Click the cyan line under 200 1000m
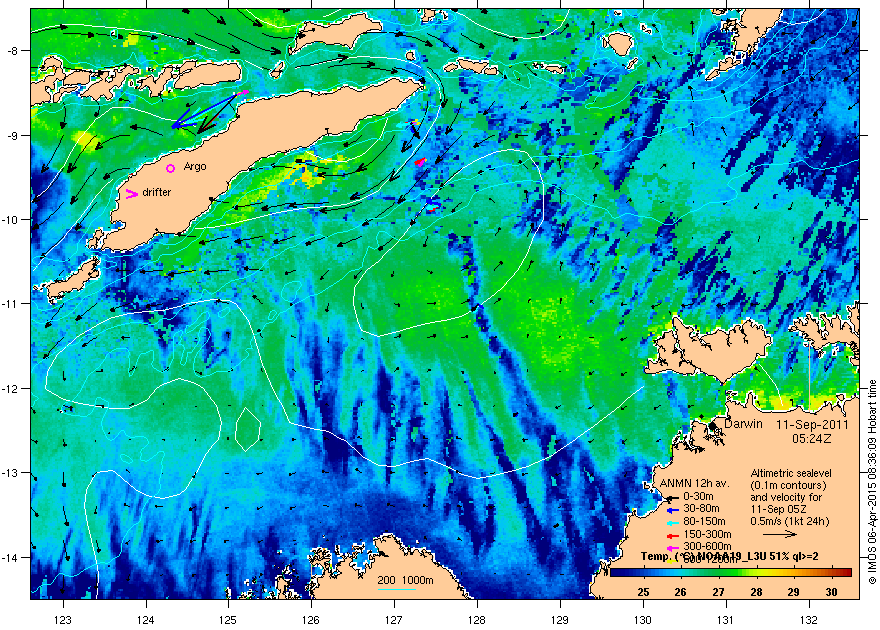Screen dimensions: 880x630 click(397, 589)
